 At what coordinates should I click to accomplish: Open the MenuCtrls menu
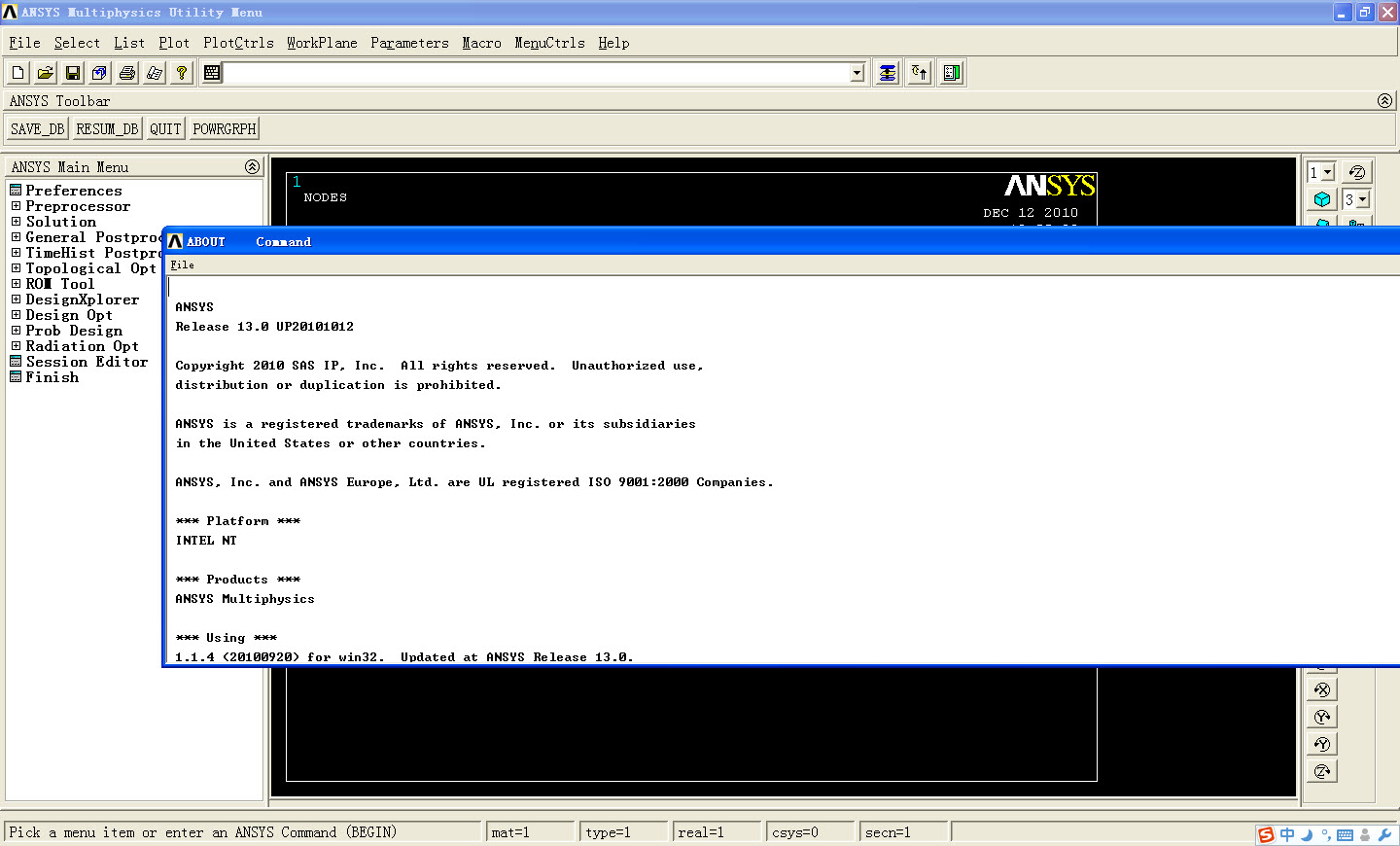coord(549,43)
